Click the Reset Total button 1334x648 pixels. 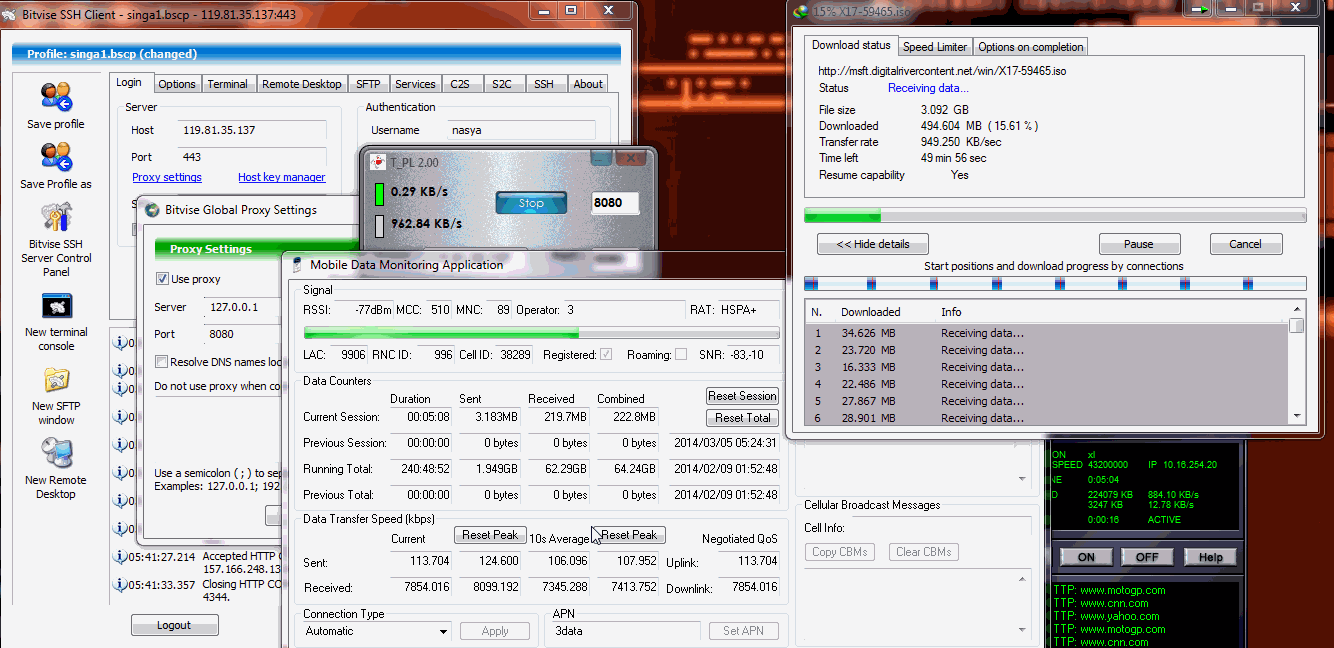click(x=742, y=418)
